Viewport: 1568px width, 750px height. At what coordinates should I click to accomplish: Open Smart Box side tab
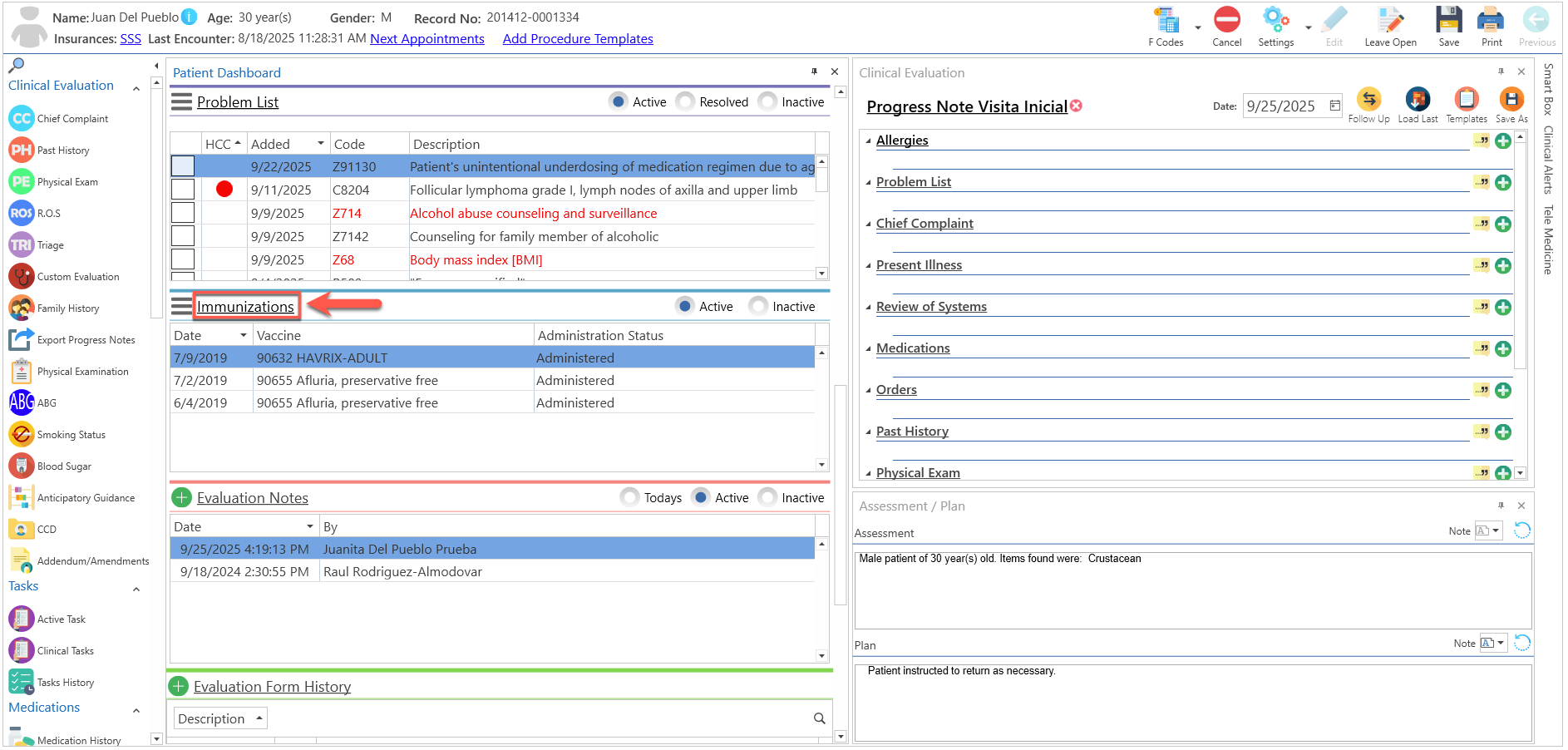pyautogui.click(x=1548, y=88)
